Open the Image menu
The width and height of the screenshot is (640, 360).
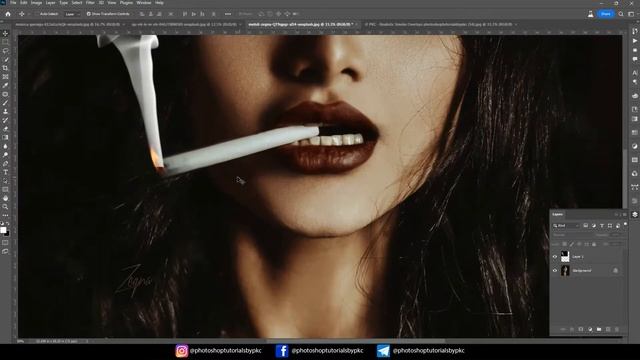tap(36, 3)
